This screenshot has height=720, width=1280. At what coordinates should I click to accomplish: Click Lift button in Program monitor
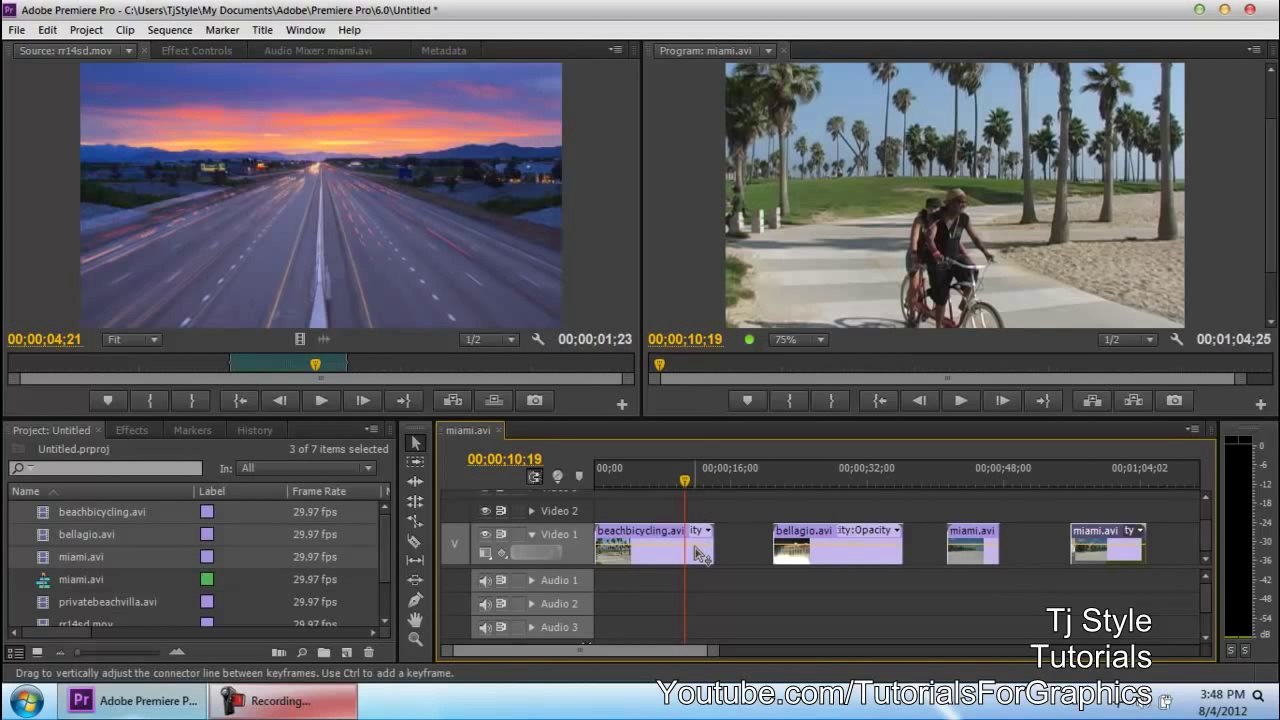point(1092,401)
